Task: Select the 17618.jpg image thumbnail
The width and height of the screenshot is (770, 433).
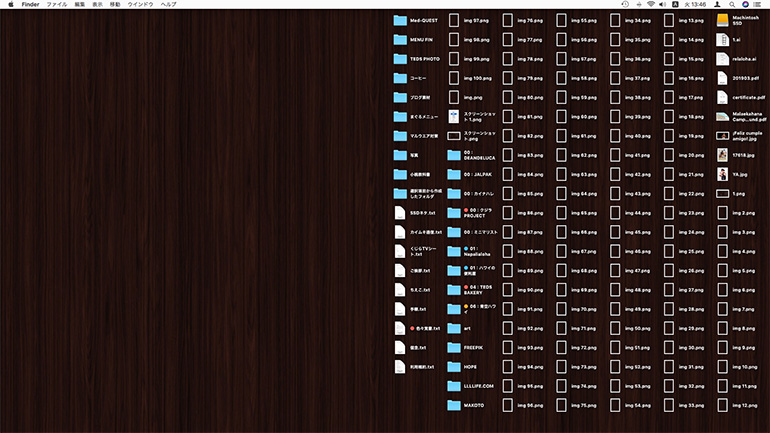Action: [723, 155]
